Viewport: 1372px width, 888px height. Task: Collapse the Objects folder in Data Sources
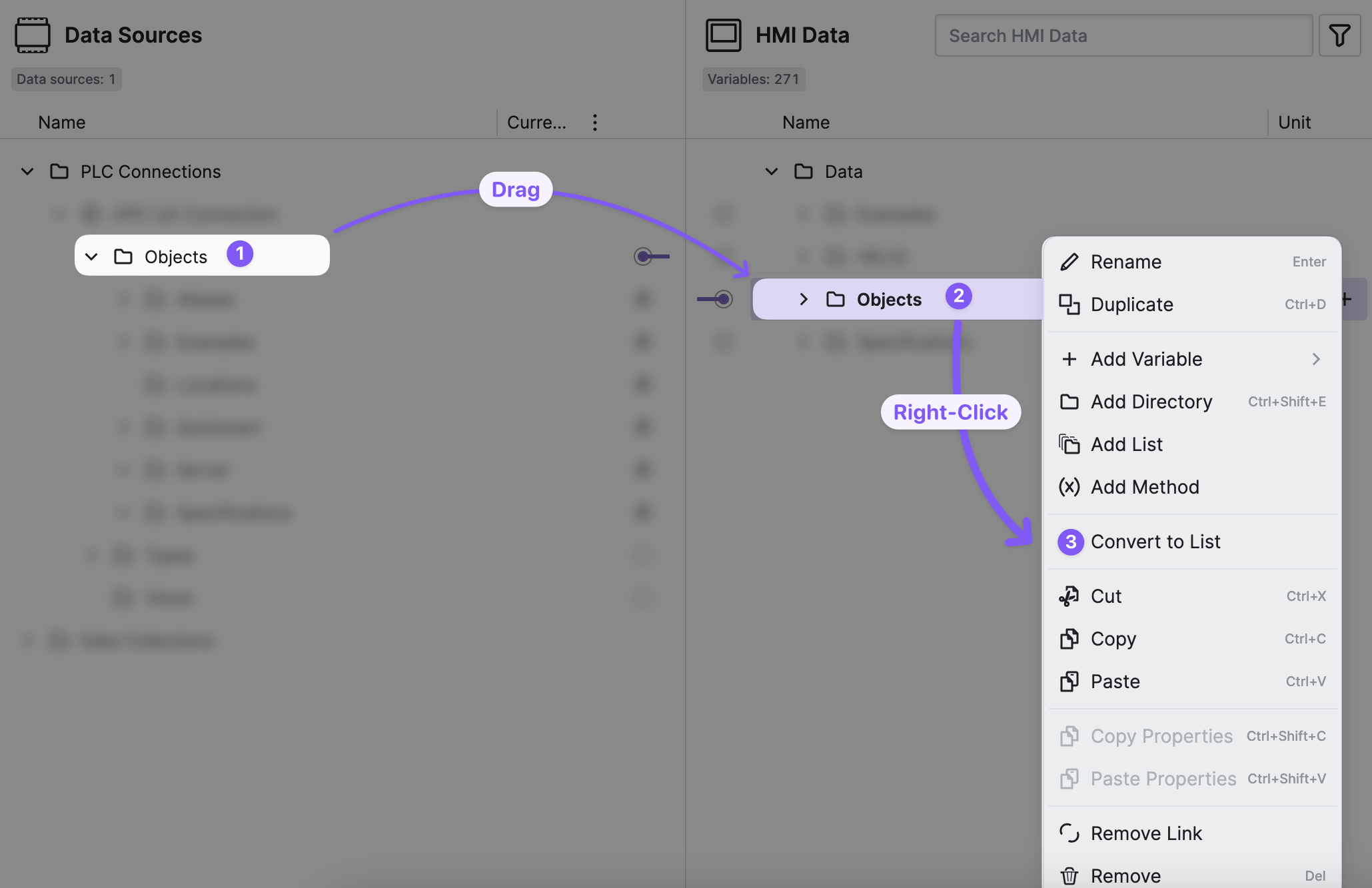(92, 256)
